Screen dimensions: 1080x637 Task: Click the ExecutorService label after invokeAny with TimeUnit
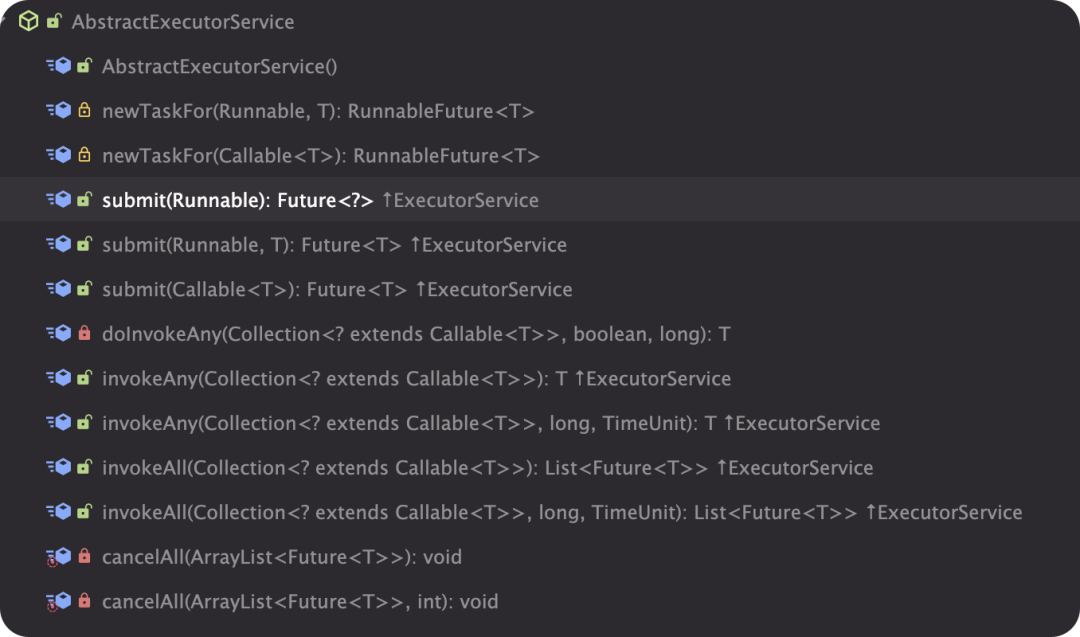[805, 422]
